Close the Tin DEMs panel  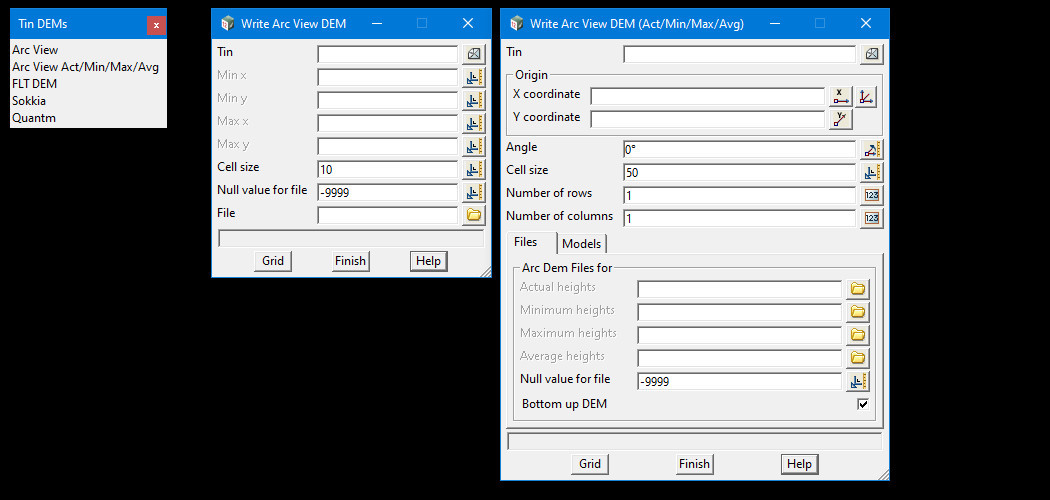pos(156,25)
